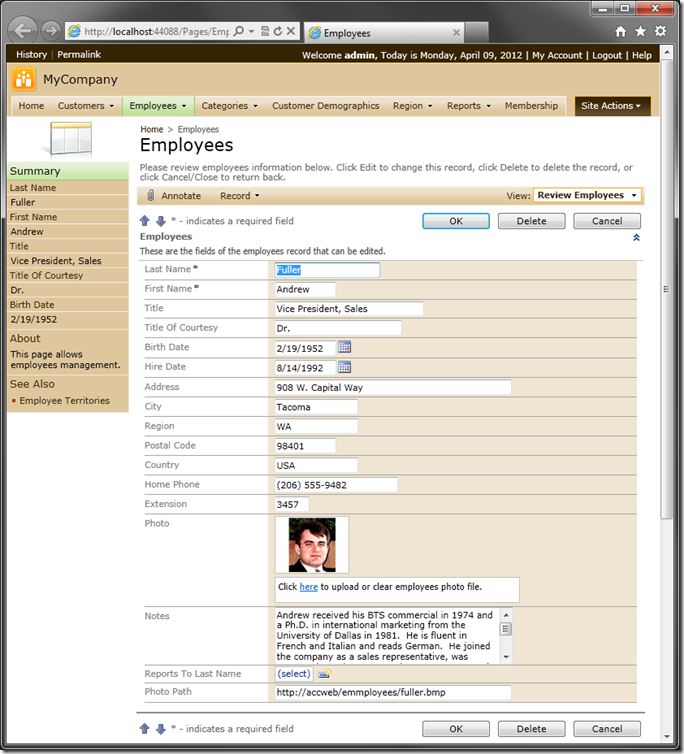Screen dimensions: 684x754
Task: Click the top Cancel button
Action: (x=607, y=221)
